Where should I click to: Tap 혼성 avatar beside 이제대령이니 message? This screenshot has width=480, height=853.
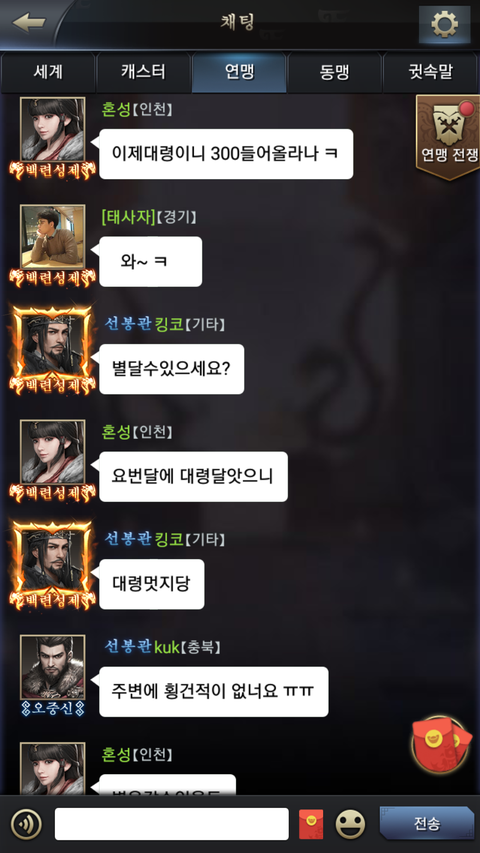(x=53, y=129)
